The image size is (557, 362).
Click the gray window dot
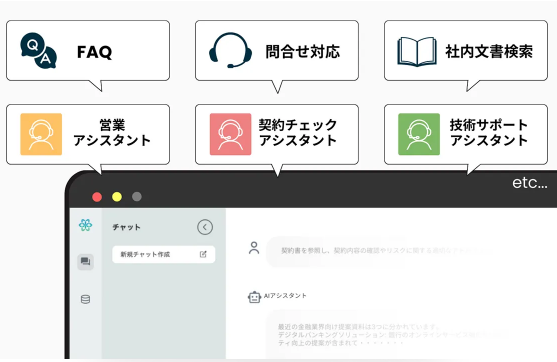pos(137,197)
